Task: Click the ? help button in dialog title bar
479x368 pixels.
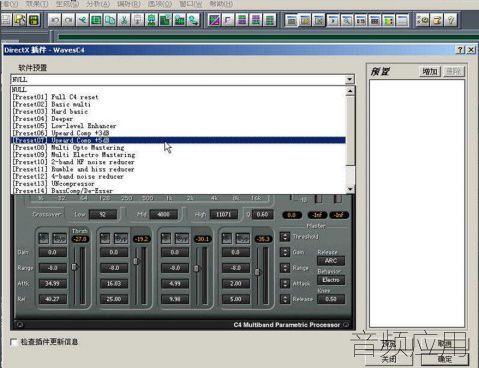Action: click(460, 50)
